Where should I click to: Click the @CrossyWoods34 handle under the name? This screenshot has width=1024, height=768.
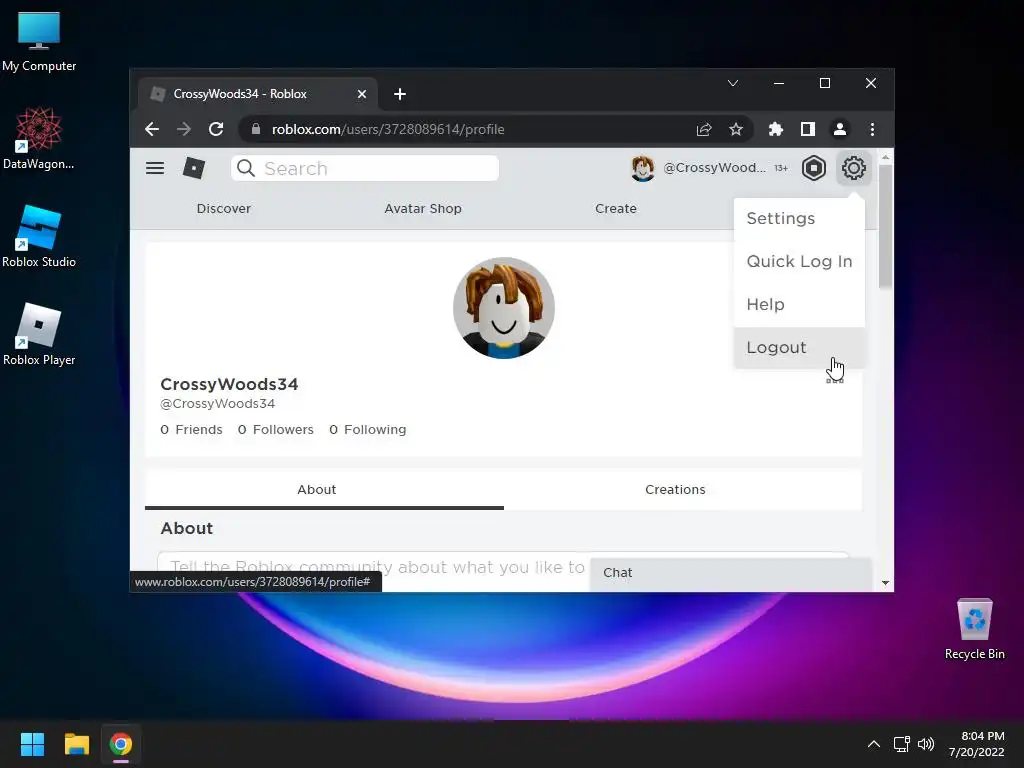[x=217, y=404]
